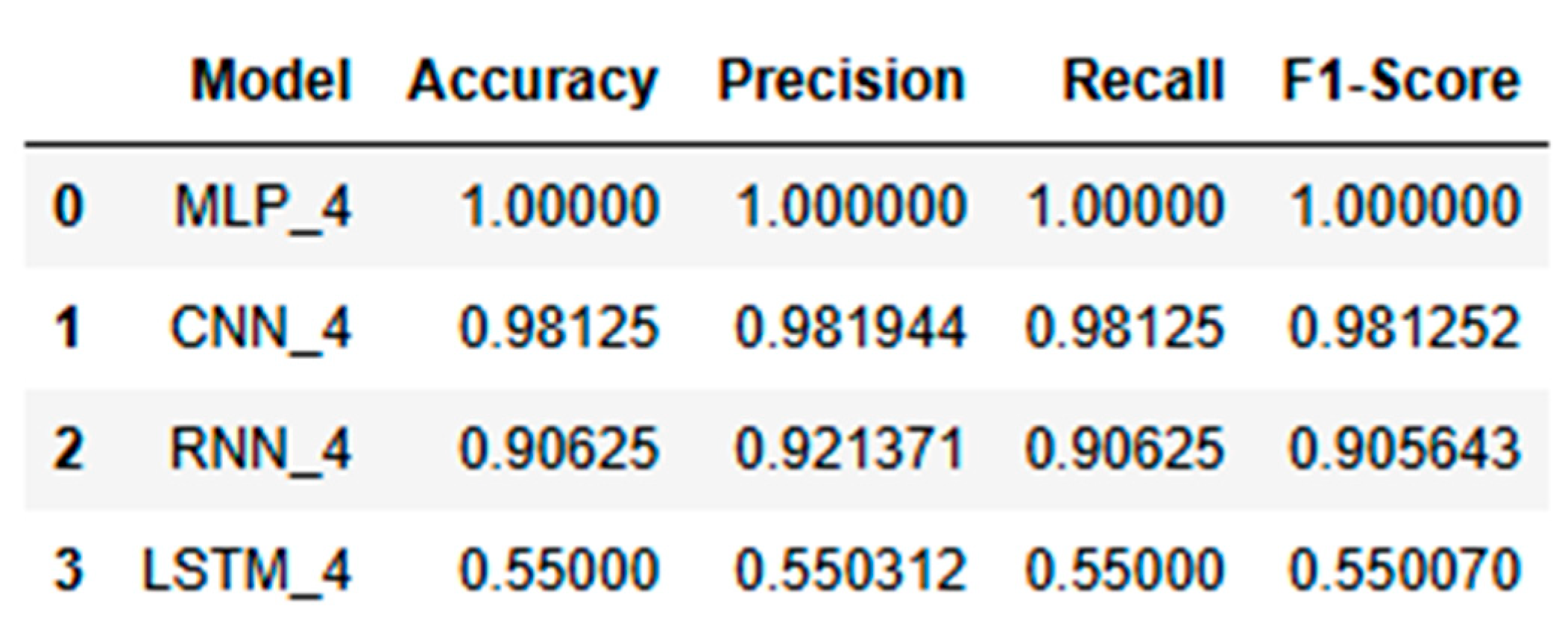Select LSTM_4 F1-Score value 0.550070

1404,570
